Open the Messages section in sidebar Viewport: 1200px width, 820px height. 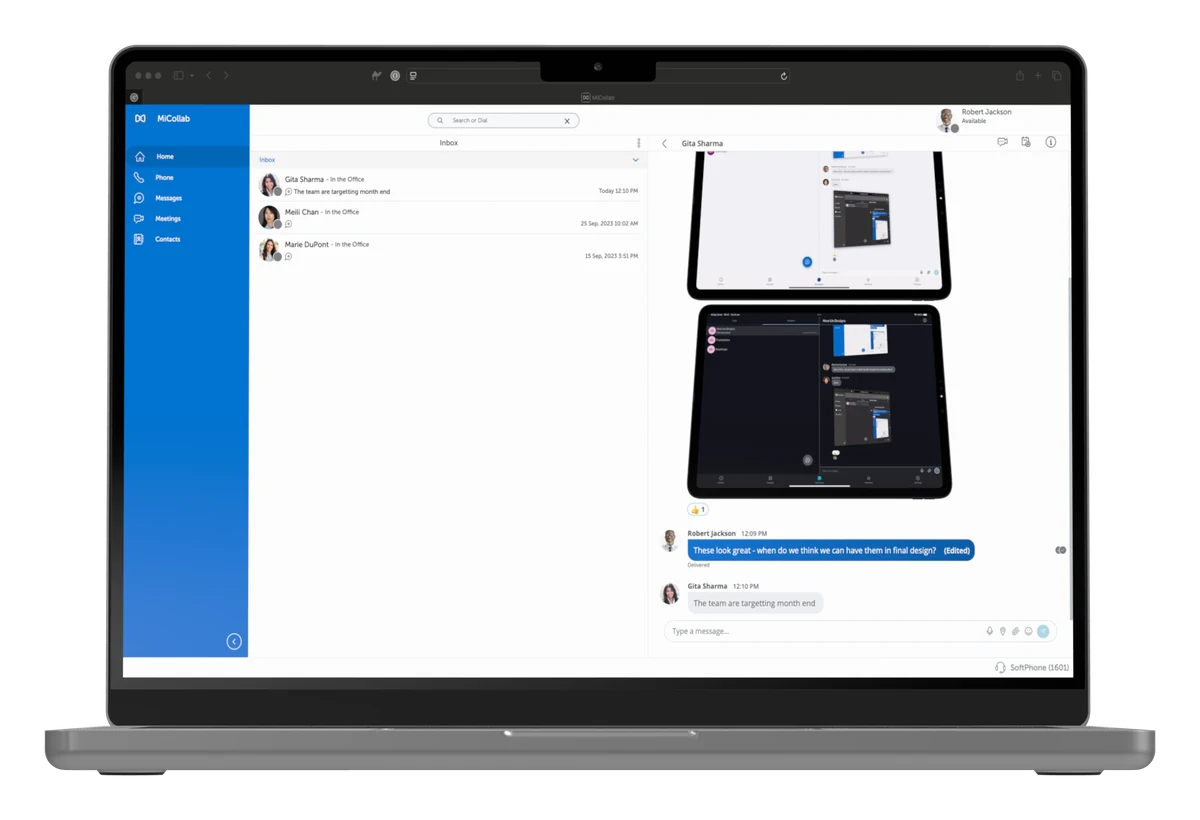[187, 198]
